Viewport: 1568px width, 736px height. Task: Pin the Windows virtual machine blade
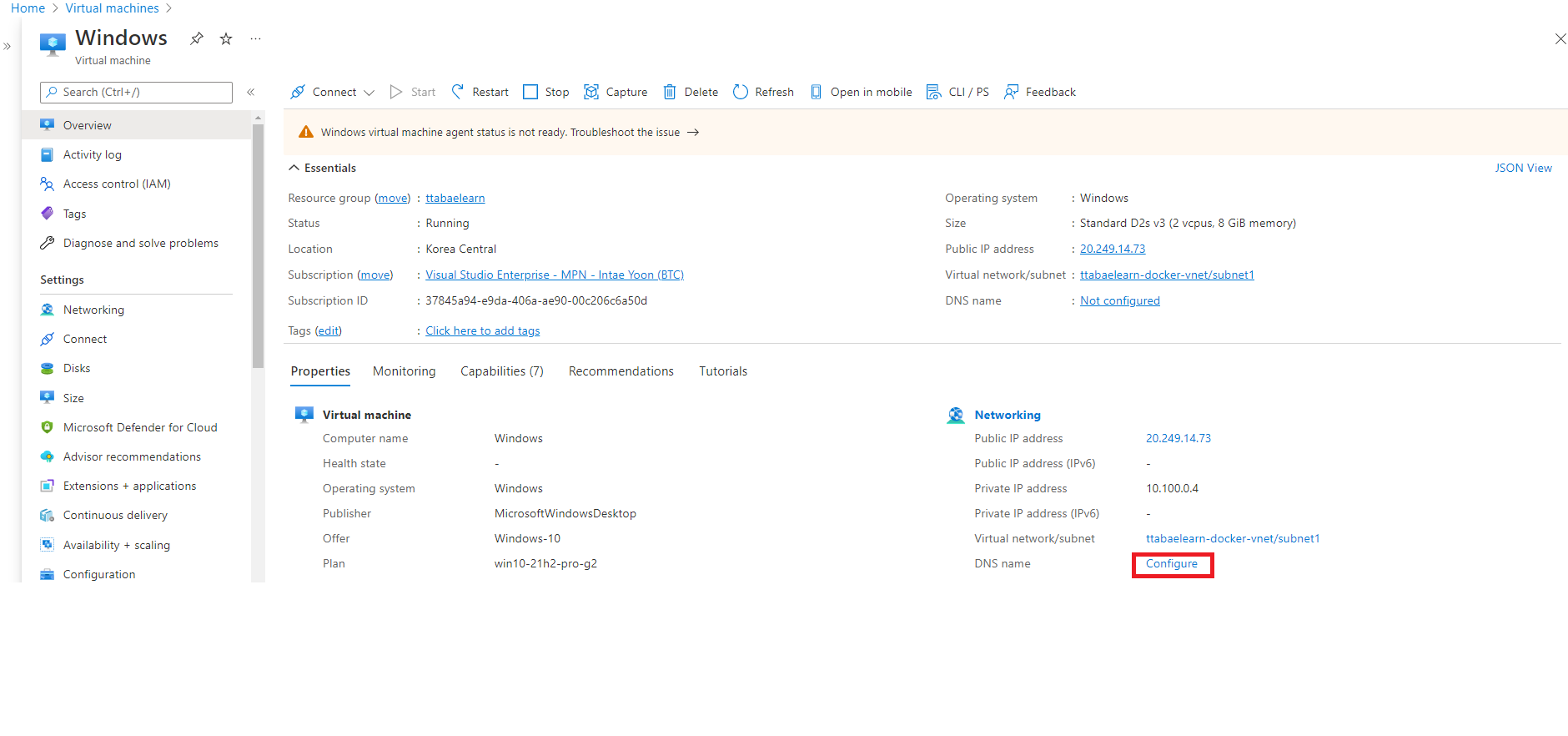(x=197, y=38)
